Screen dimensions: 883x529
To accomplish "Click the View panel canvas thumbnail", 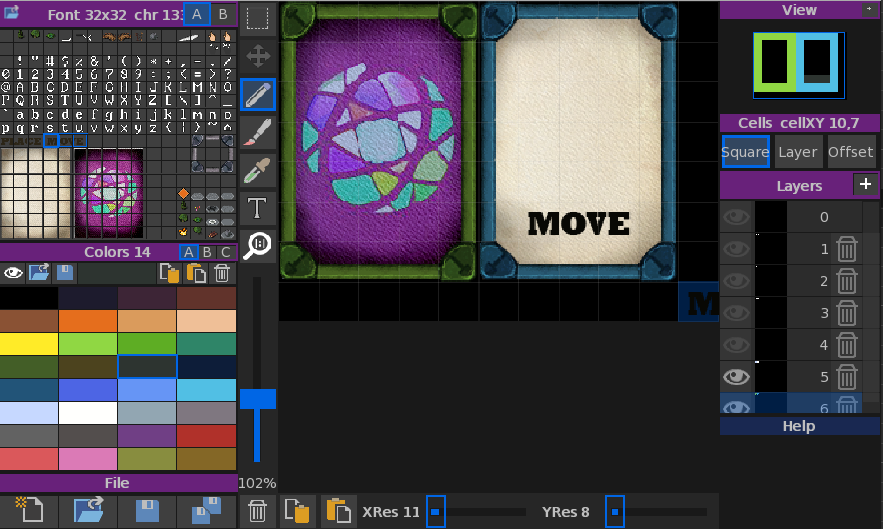I will [798, 62].
